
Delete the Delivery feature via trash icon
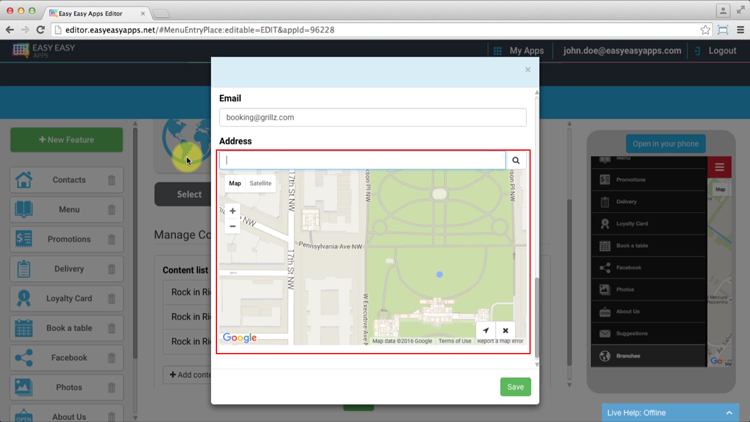(x=111, y=269)
